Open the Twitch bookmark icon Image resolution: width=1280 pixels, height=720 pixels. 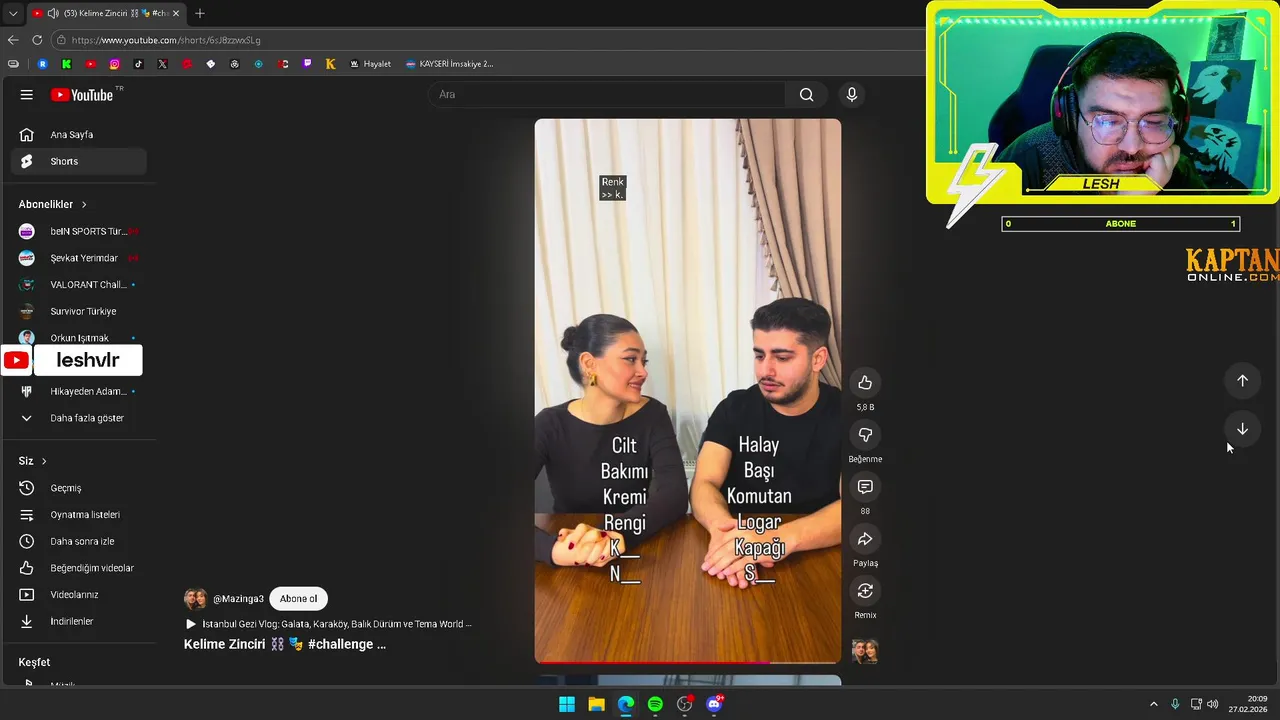306,64
